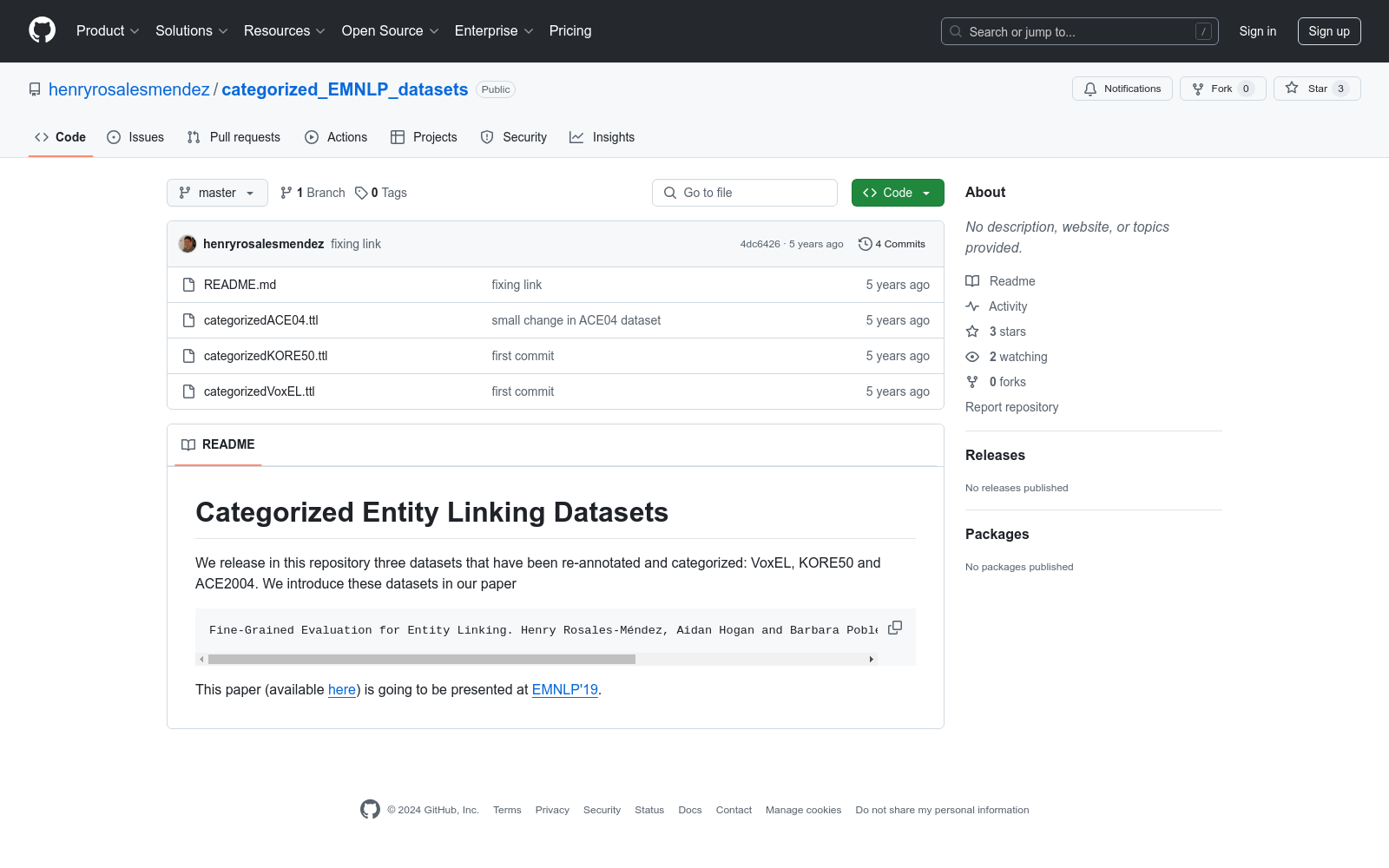Open Readme link in About sidebar
1389x868 pixels.
[x=1000, y=281]
